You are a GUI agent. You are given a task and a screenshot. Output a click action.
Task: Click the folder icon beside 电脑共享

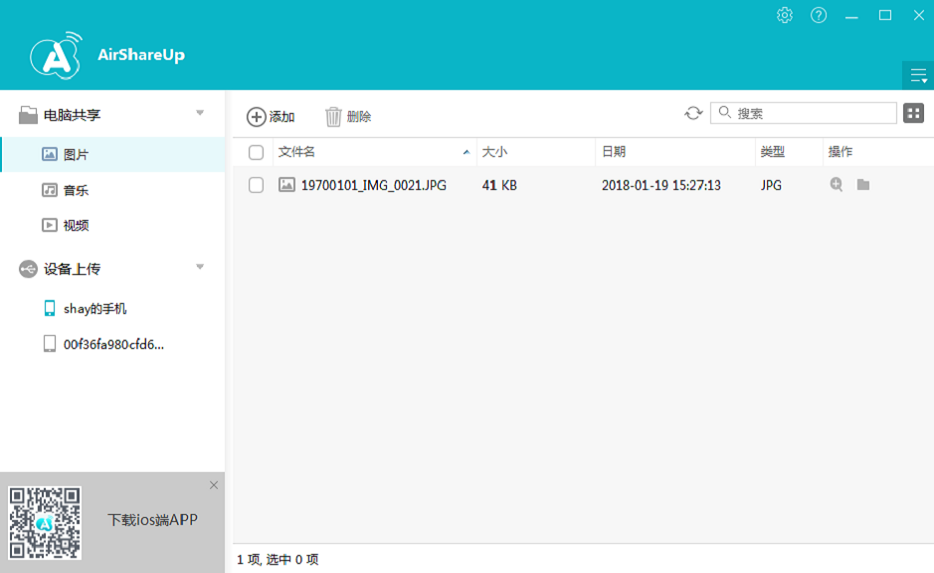[x=28, y=115]
